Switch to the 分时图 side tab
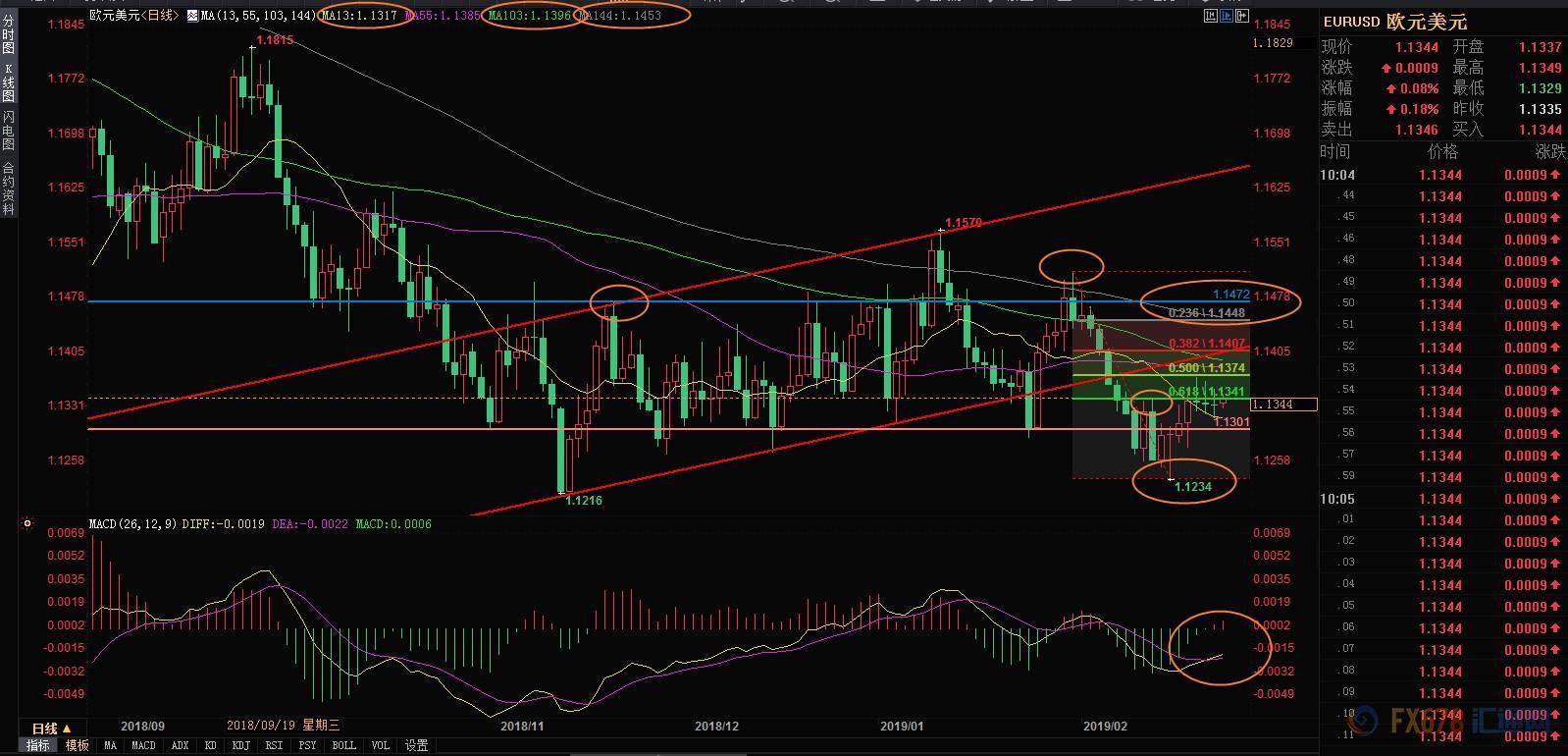Viewport: 1568px width, 756px height. pyautogui.click(x=8, y=34)
